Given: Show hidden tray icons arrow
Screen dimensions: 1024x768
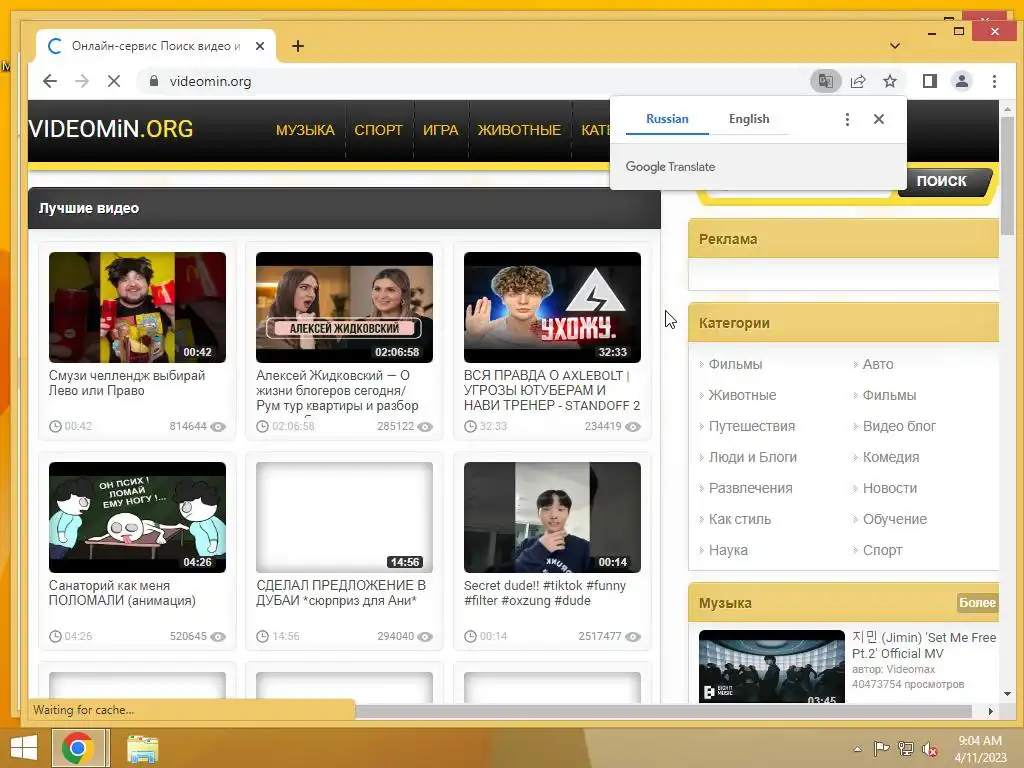Looking at the screenshot, I should pyautogui.click(x=857, y=749).
